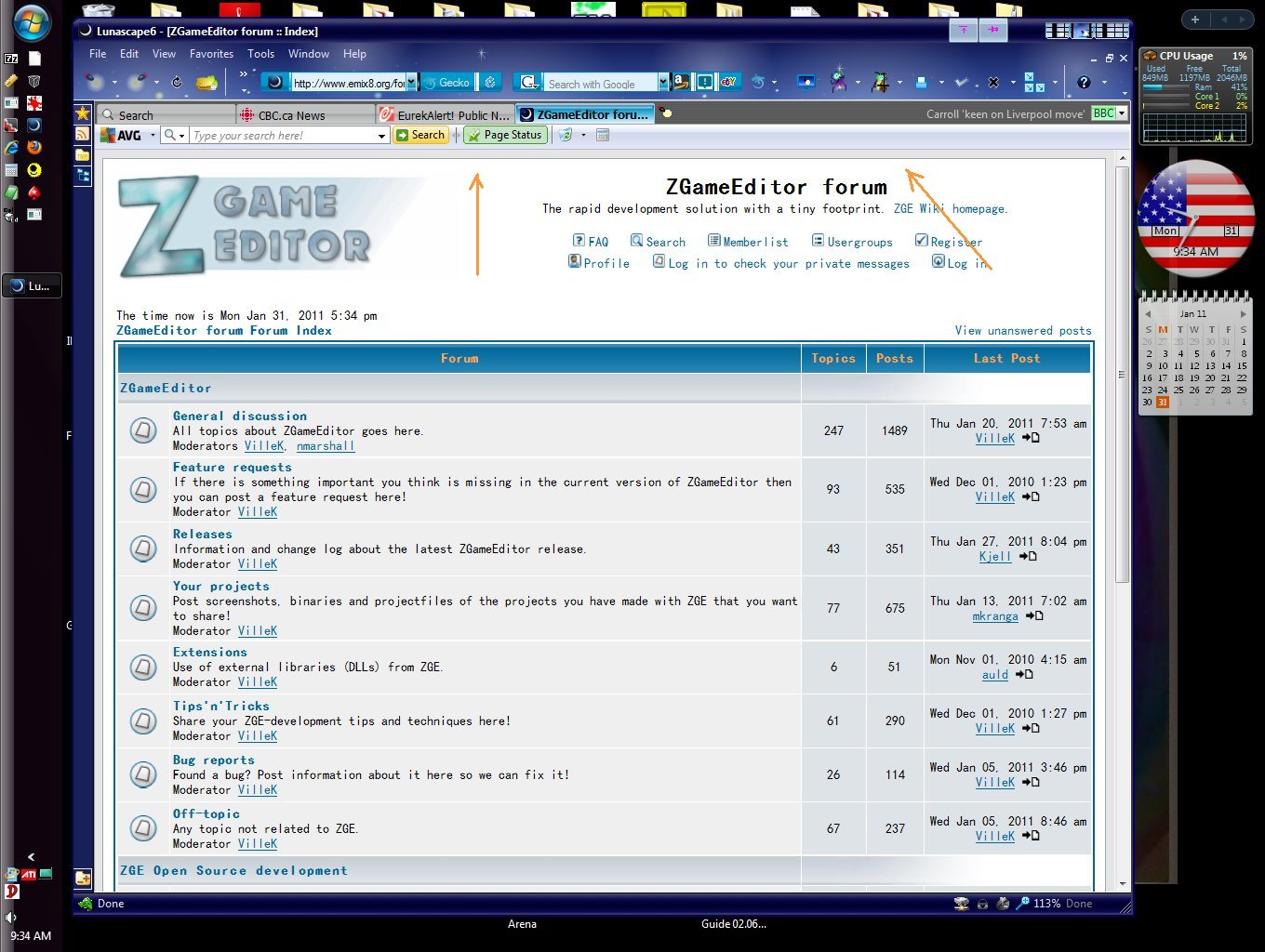Click the Lunascape taskbar button
Image resolution: width=1265 pixels, height=952 pixels.
tap(32, 285)
